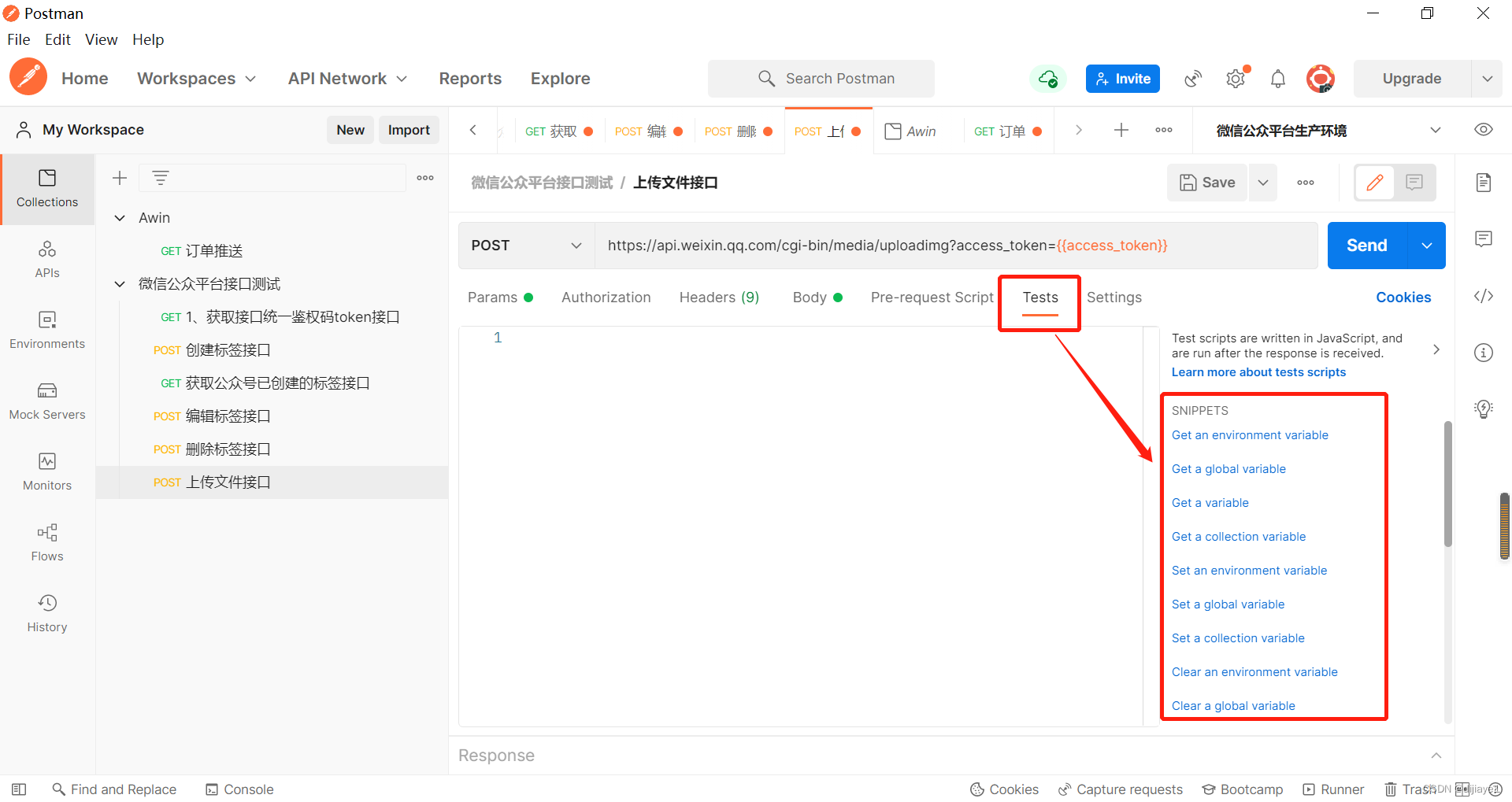Click the request URL field

(x=956, y=246)
